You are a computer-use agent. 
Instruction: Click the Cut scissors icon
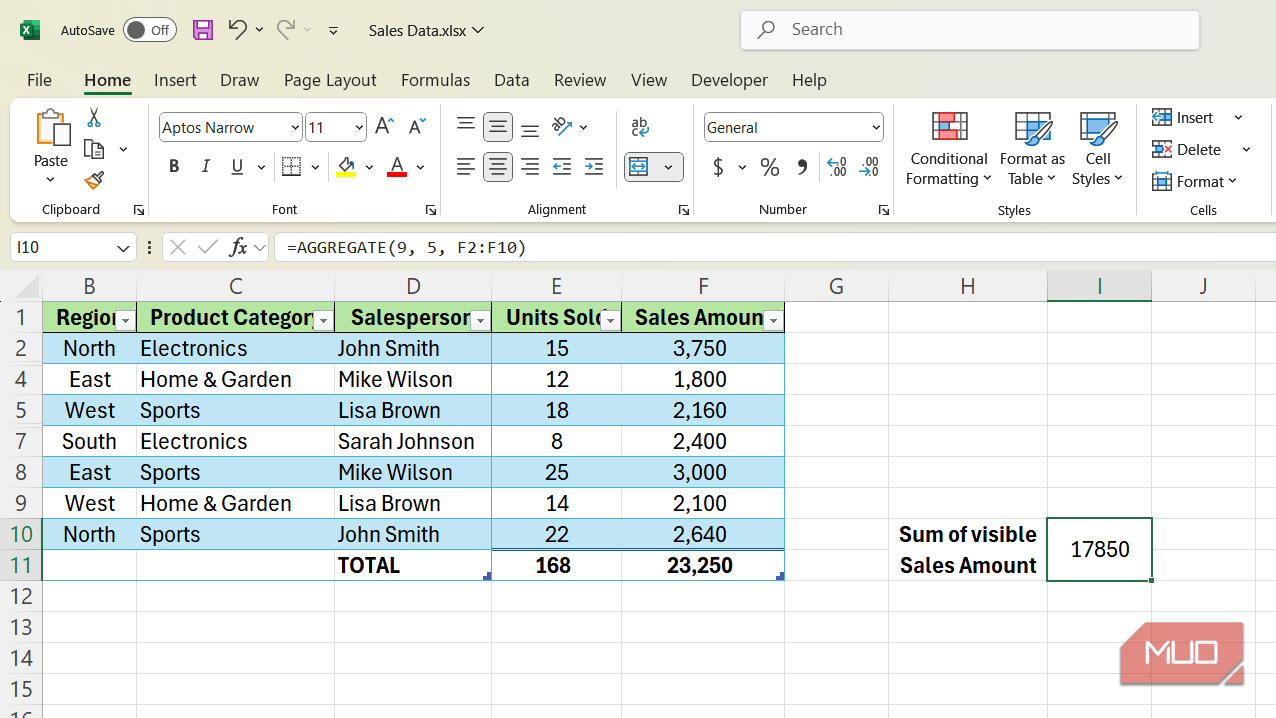[x=94, y=118]
